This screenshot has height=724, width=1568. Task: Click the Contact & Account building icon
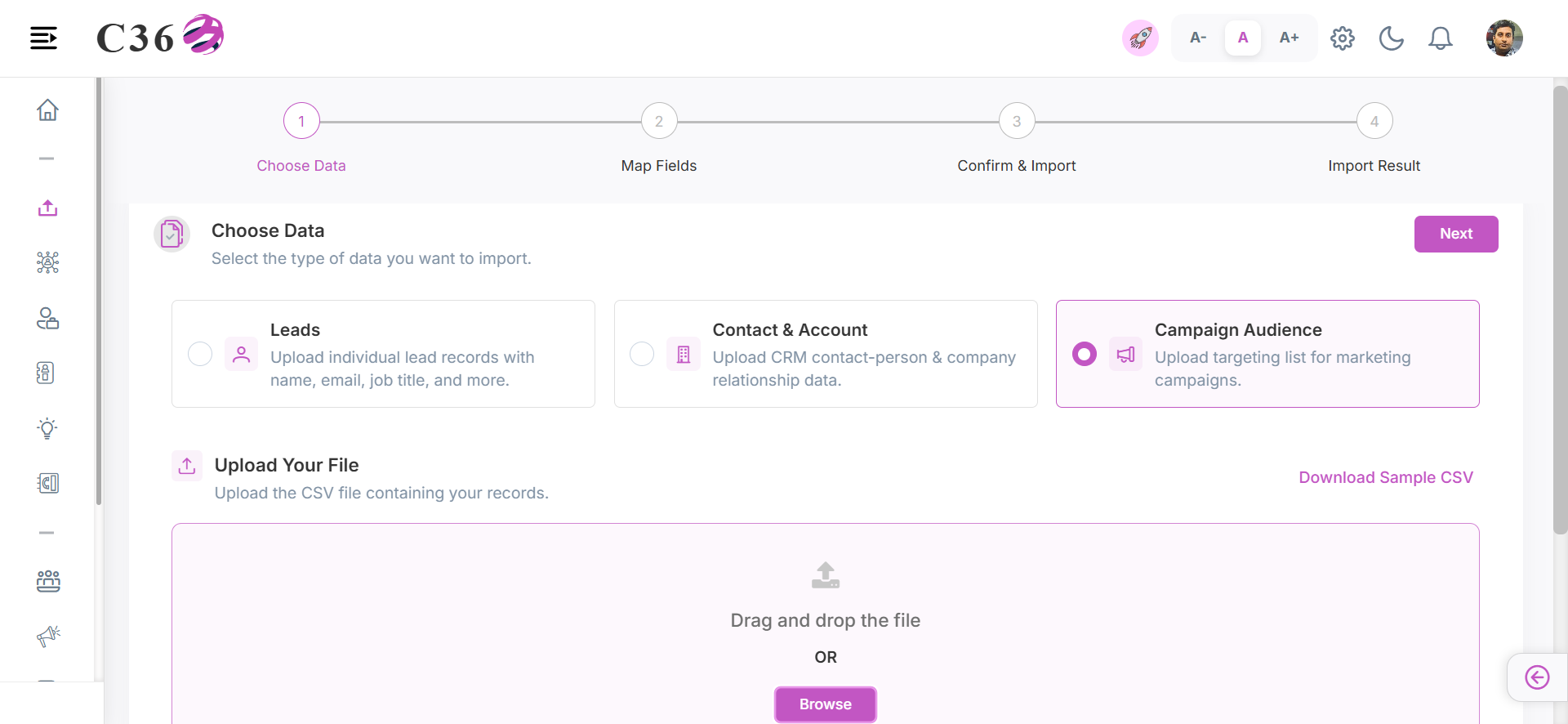point(684,354)
